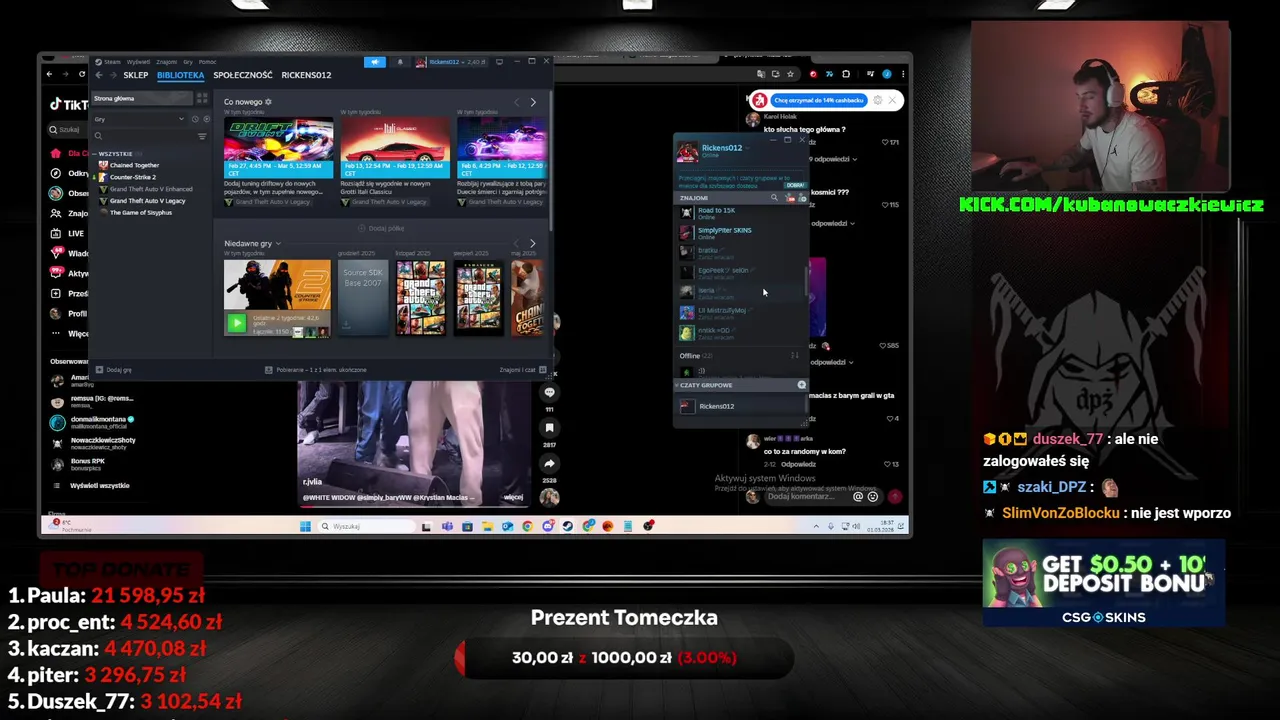This screenshot has width=1280, height=720.
Task: Select Grand Theft Auto V Legacy in list
Action: point(147,201)
